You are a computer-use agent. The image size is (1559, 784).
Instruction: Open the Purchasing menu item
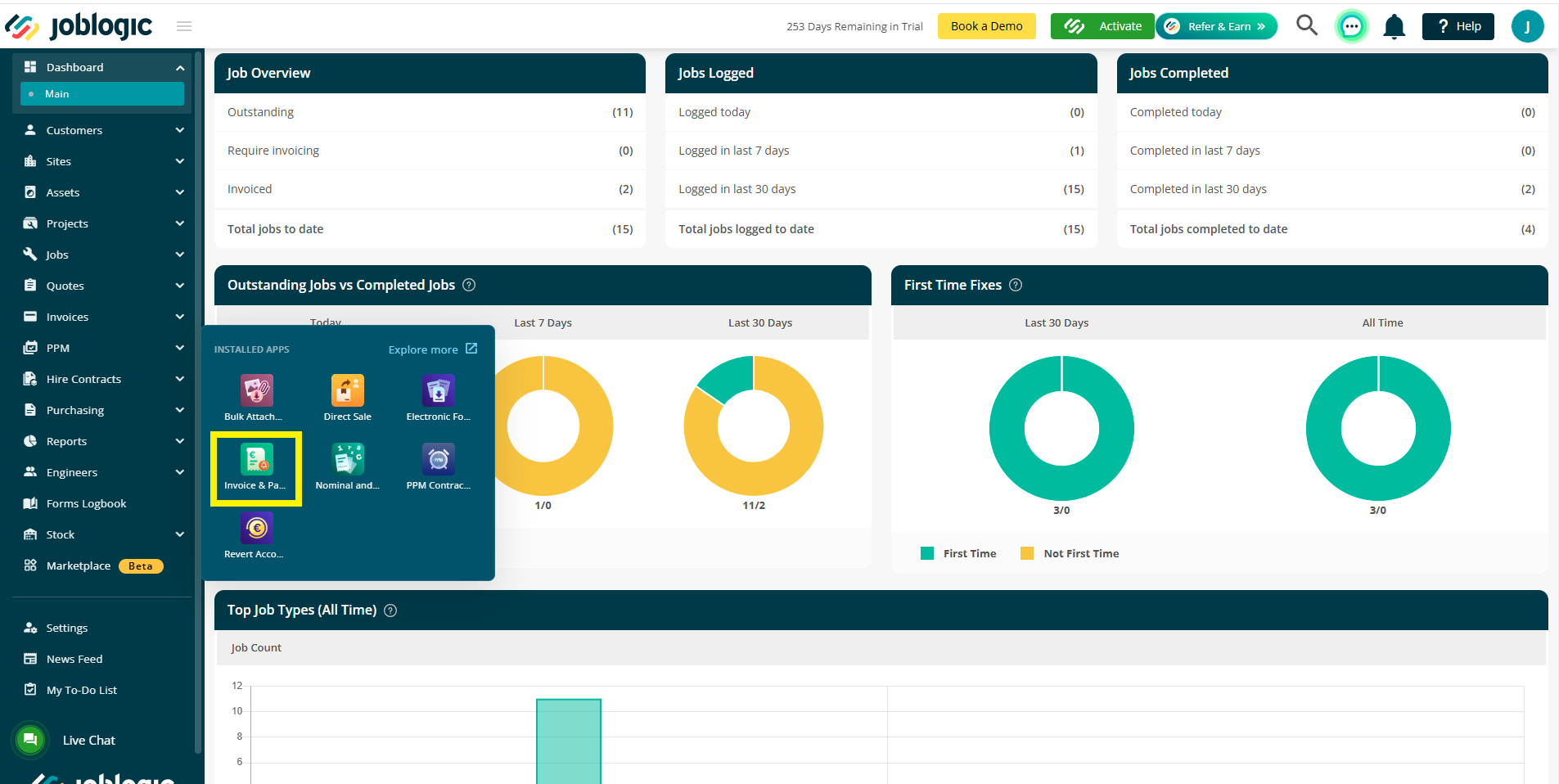coord(102,410)
